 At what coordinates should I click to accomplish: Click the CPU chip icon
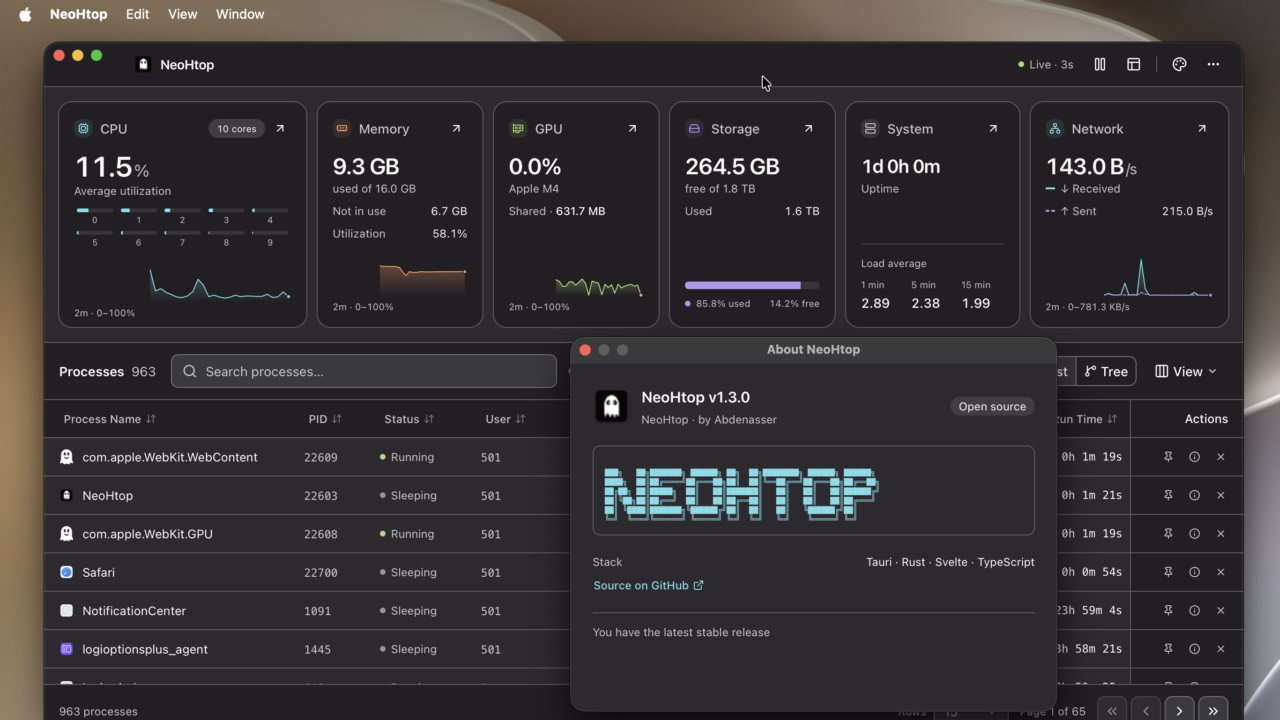click(83, 128)
